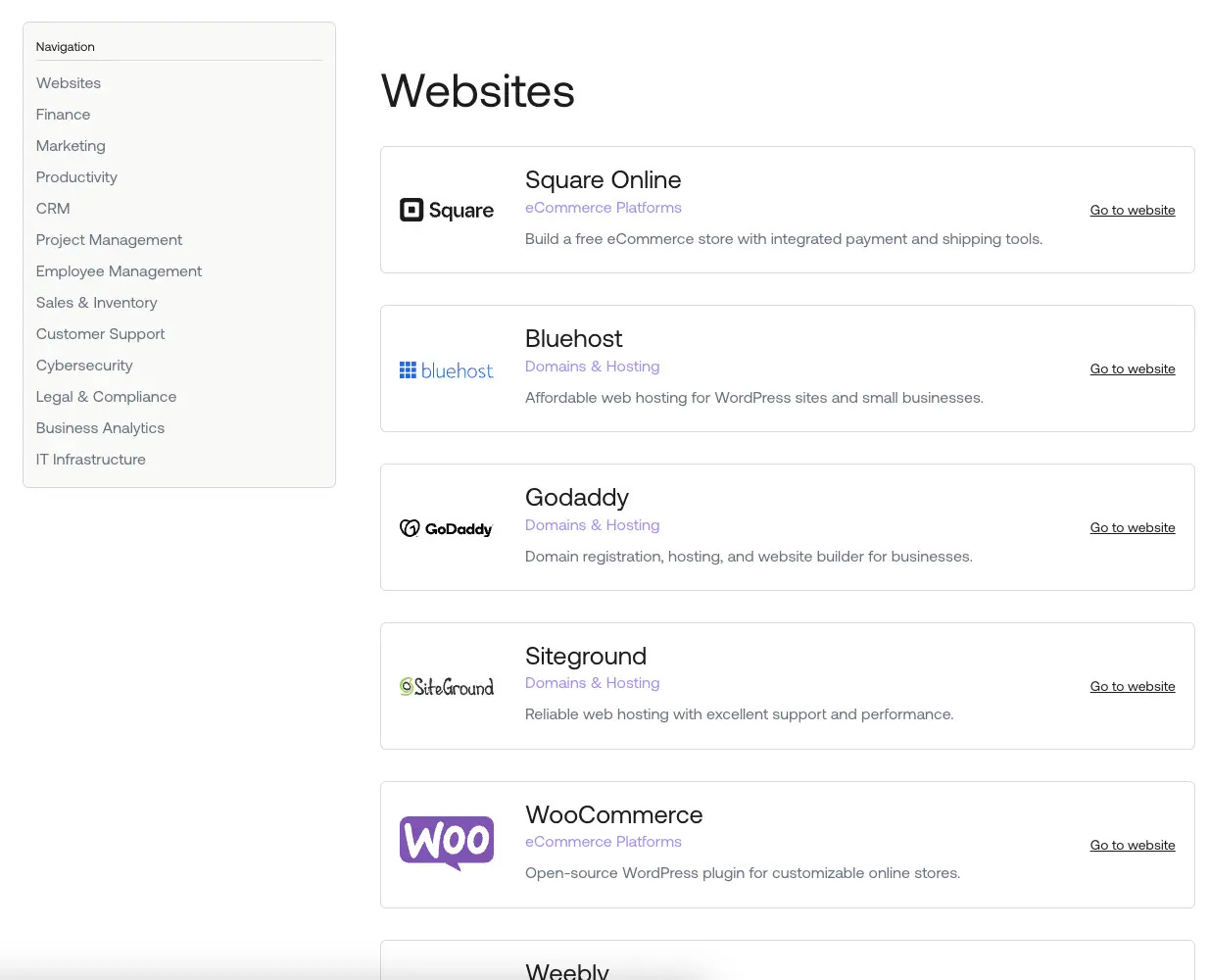Click the GoDaddy logo
Image resolution: width=1209 pixels, height=980 pixels.
pos(447,528)
